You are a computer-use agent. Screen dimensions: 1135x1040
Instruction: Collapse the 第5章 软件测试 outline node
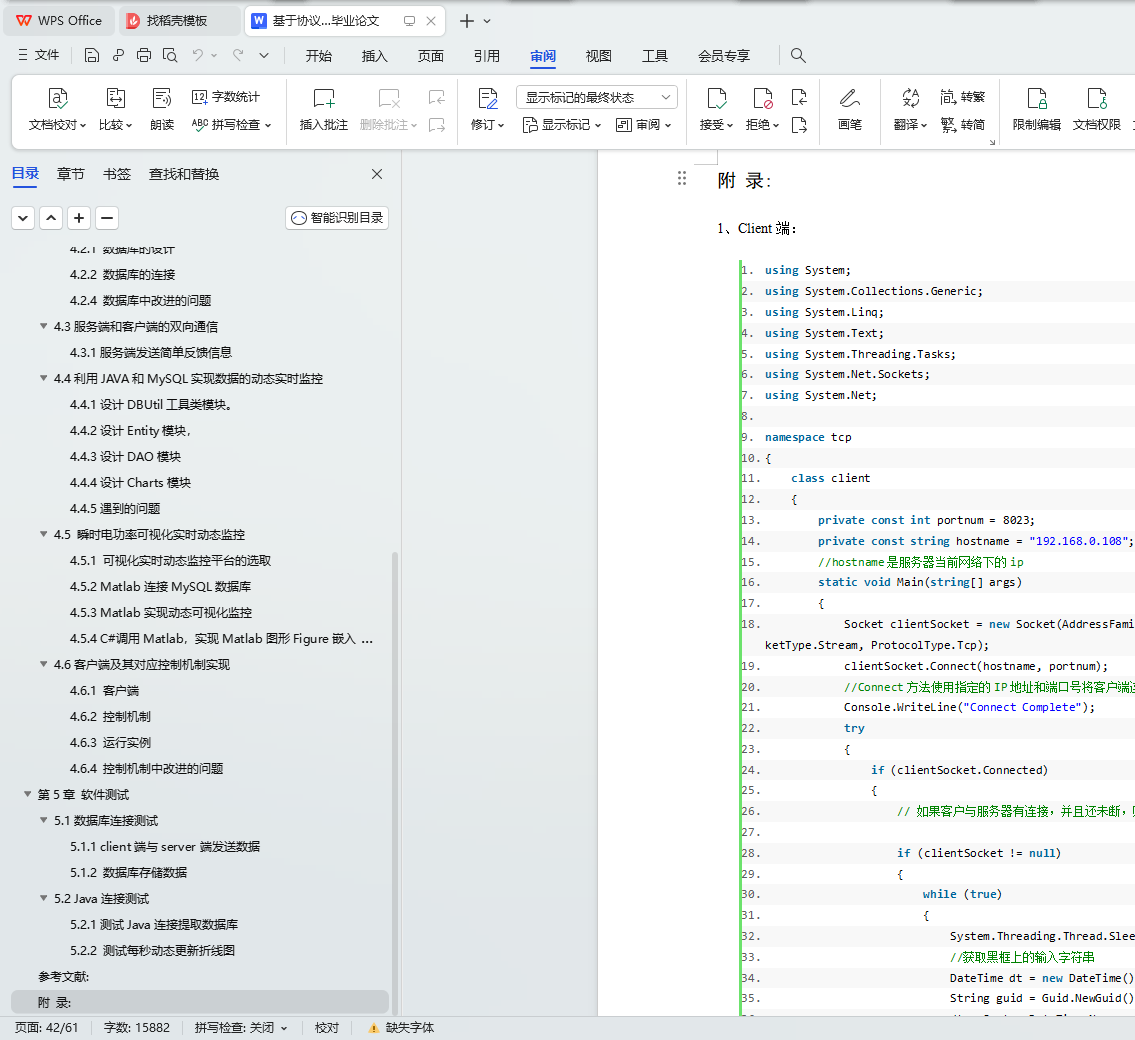[x=27, y=794]
